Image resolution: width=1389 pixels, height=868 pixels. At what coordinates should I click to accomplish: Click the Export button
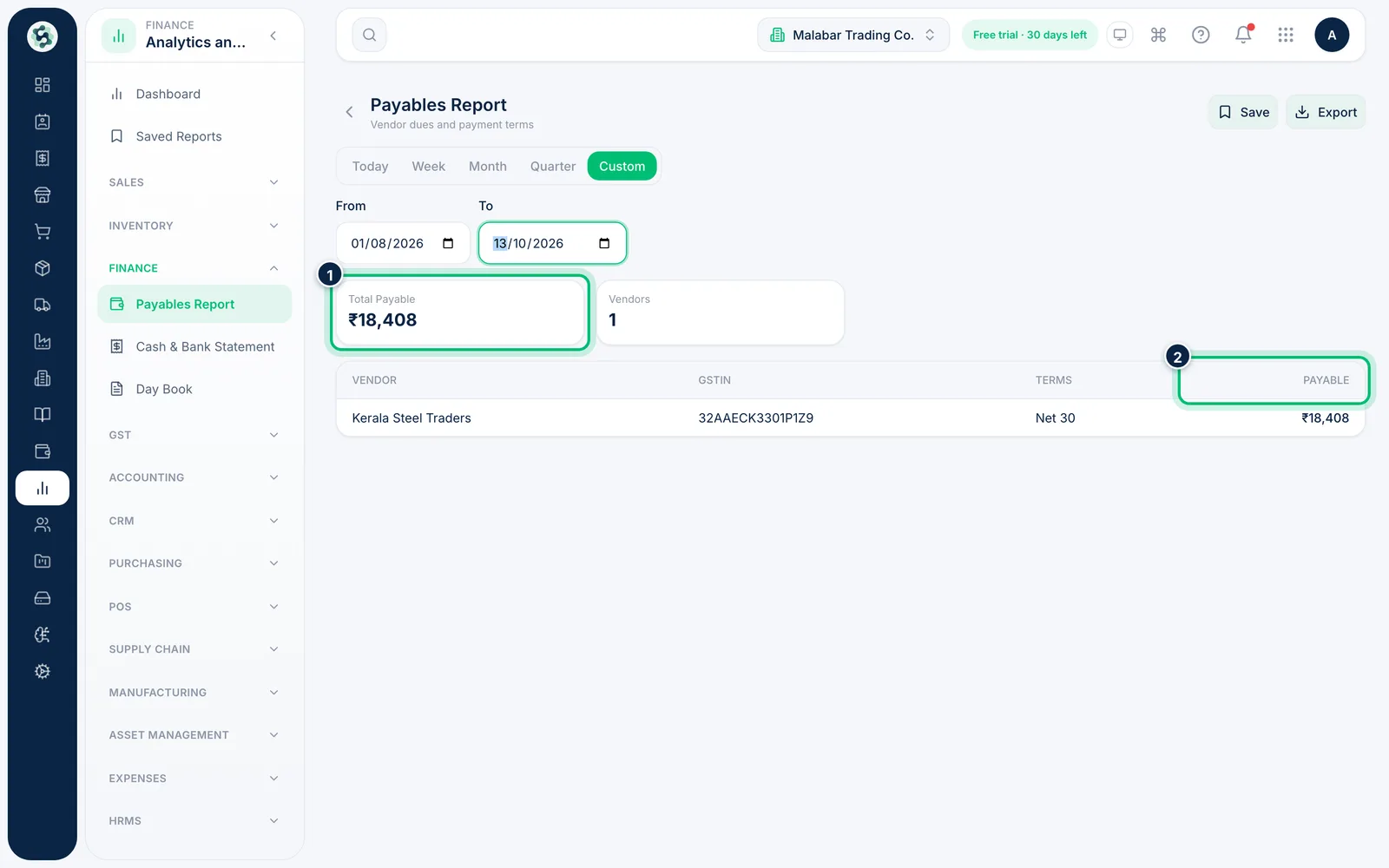point(1326,112)
